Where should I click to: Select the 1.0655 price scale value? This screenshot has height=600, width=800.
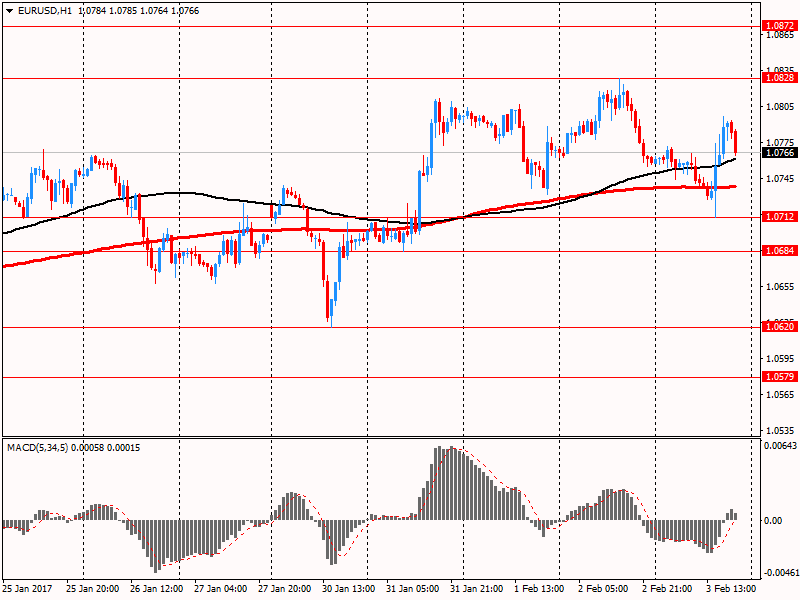point(780,287)
